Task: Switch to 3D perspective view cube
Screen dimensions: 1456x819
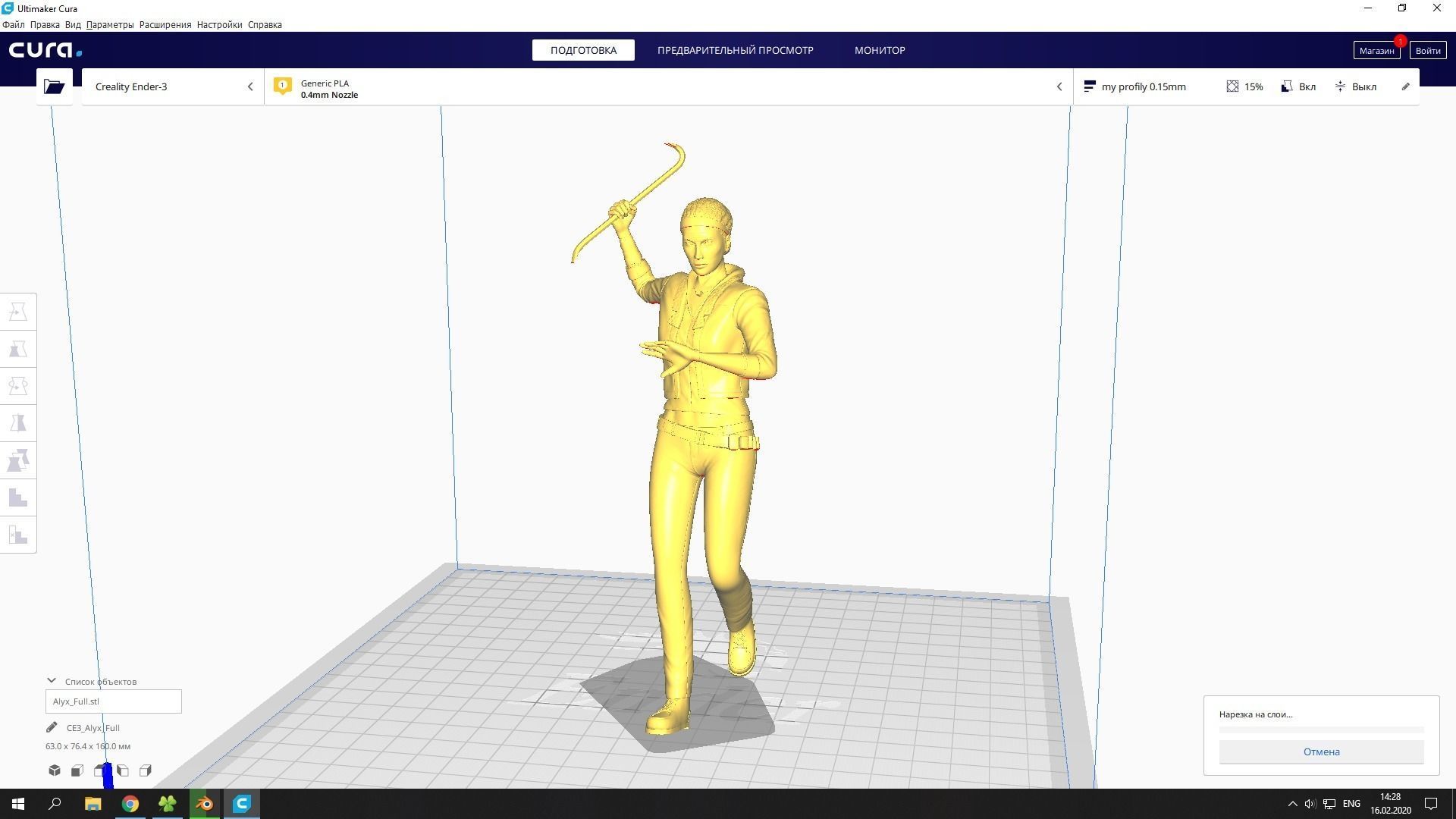Action: click(x=55, y=770)
